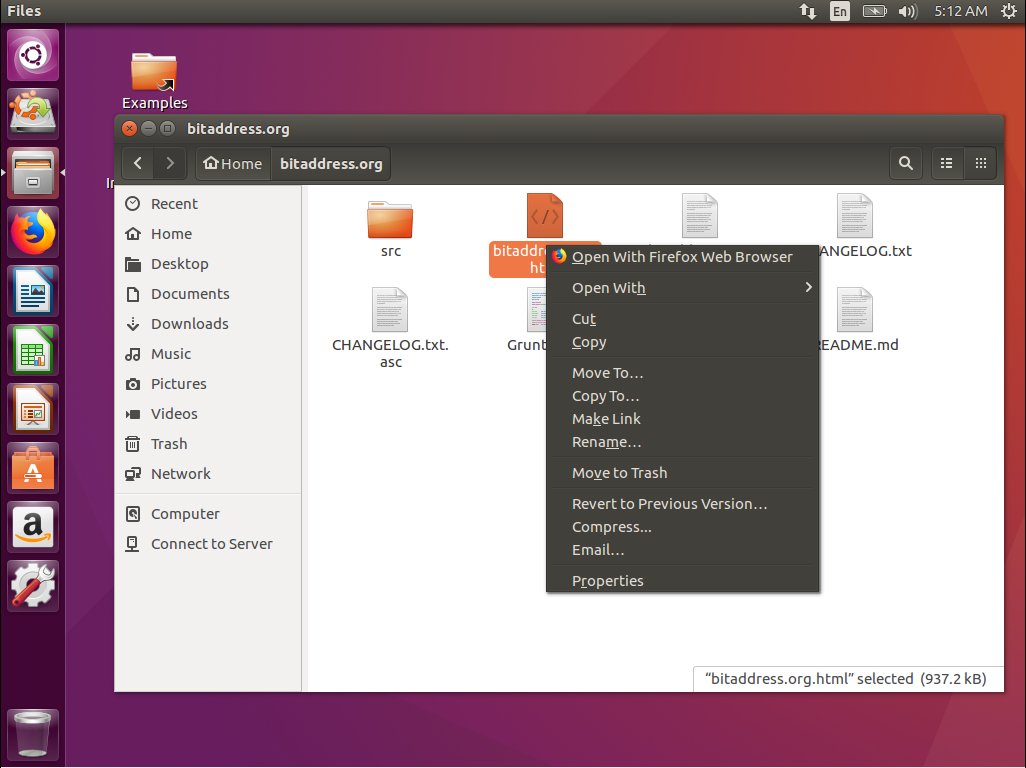The height and width of the screenshot is (768, 1026).
Task: Toggle the En keyboard layout indicator
Action: tap(840, 11)
